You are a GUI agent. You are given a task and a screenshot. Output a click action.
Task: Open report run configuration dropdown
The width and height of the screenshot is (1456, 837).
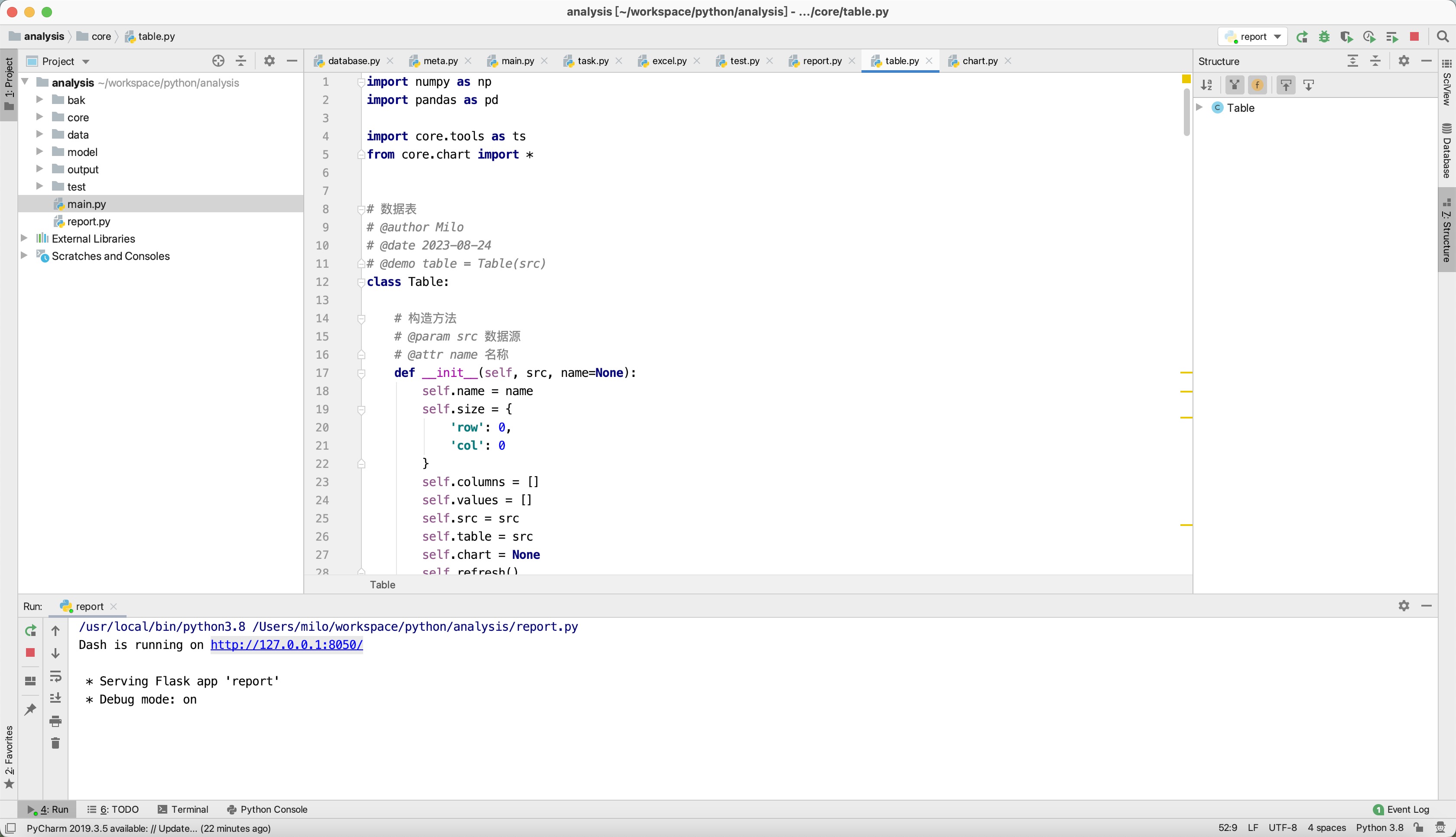pos(1252,37)
